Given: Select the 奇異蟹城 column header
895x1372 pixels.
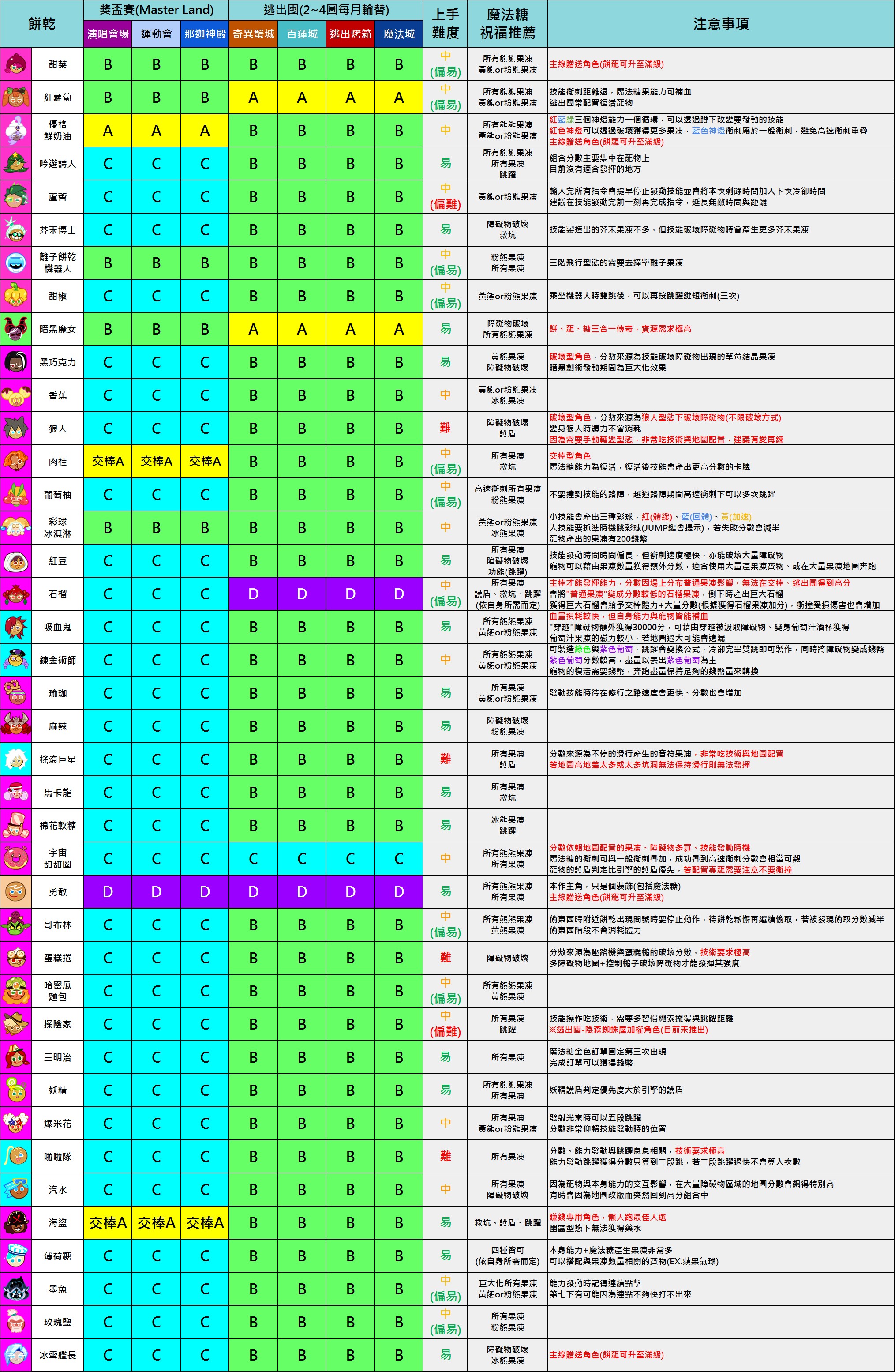Looking at the screenshot, I should tap(253, 34).
